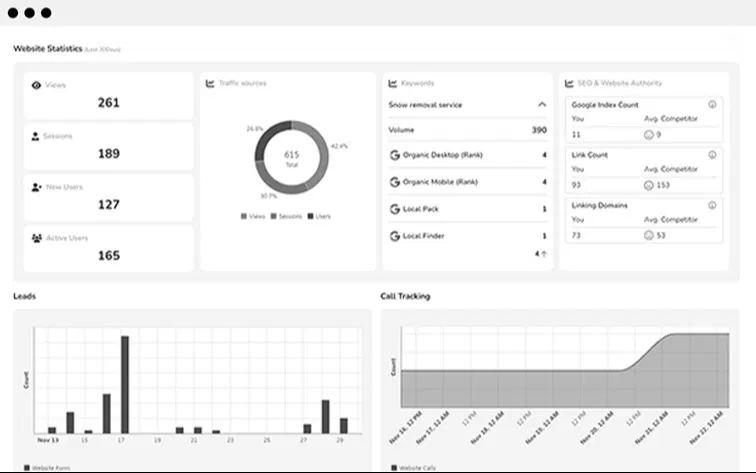The width and height of the screenshot is (756, 473).
Task: Click the Google icon beside Organic Desktop
Action: 394,156
